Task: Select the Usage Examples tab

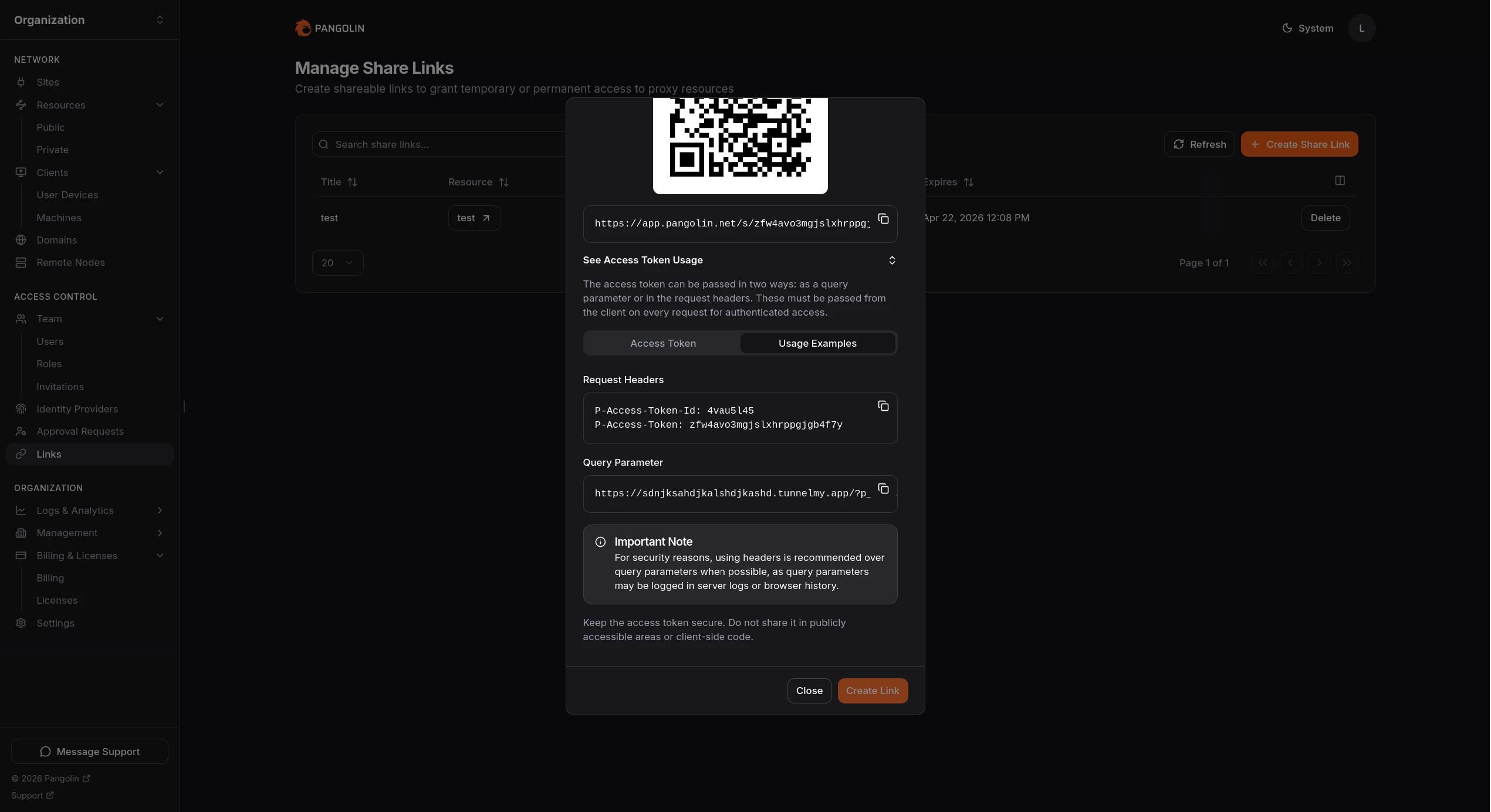Action: pyautogui.click(x=817, y=343)
